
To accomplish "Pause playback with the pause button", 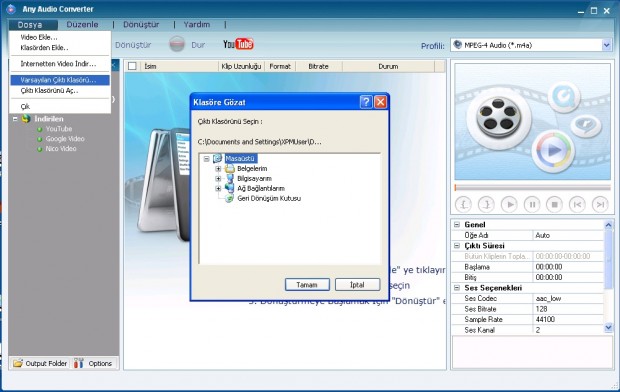I will tap(532, 205).
